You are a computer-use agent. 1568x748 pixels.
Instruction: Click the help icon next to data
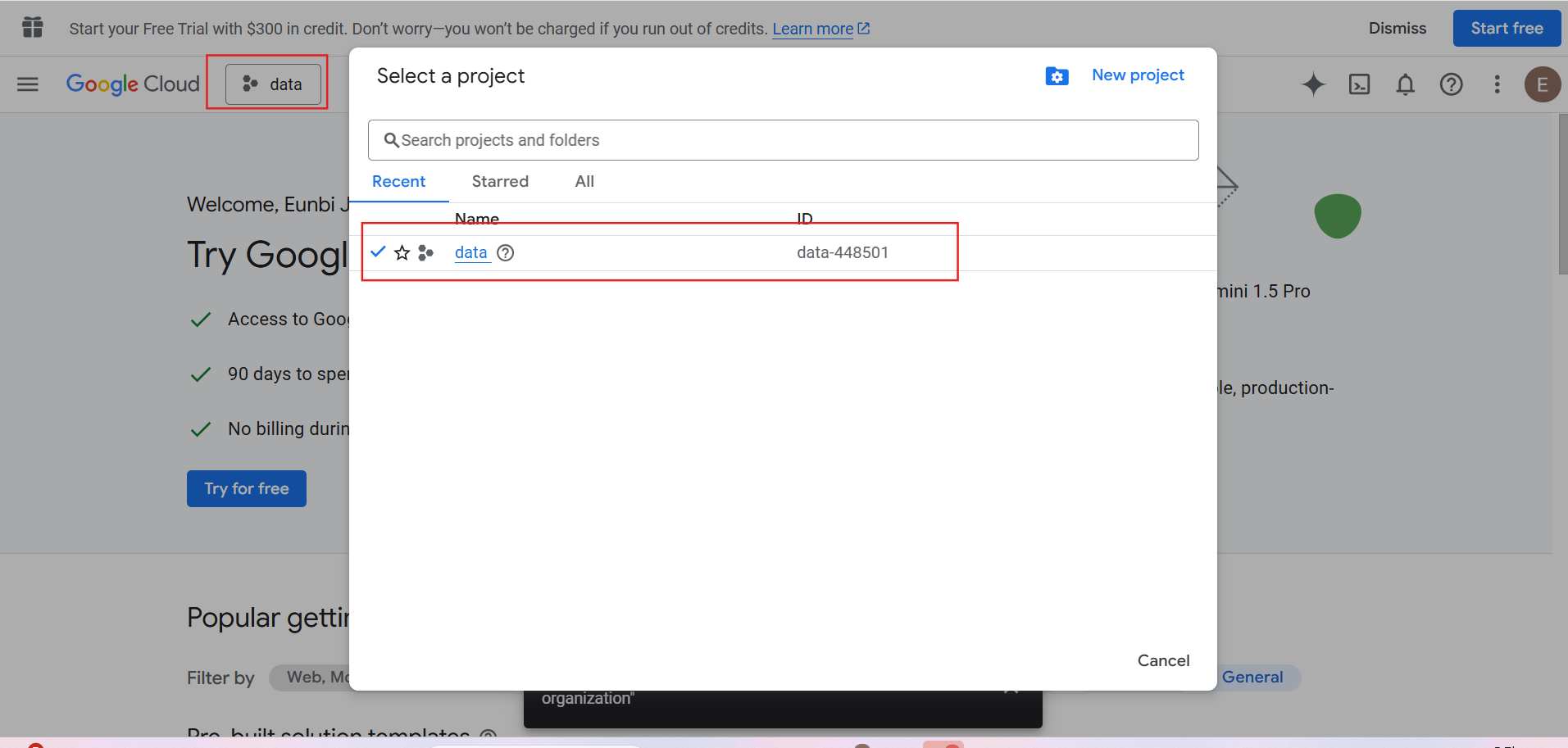(x=506, y=252)
